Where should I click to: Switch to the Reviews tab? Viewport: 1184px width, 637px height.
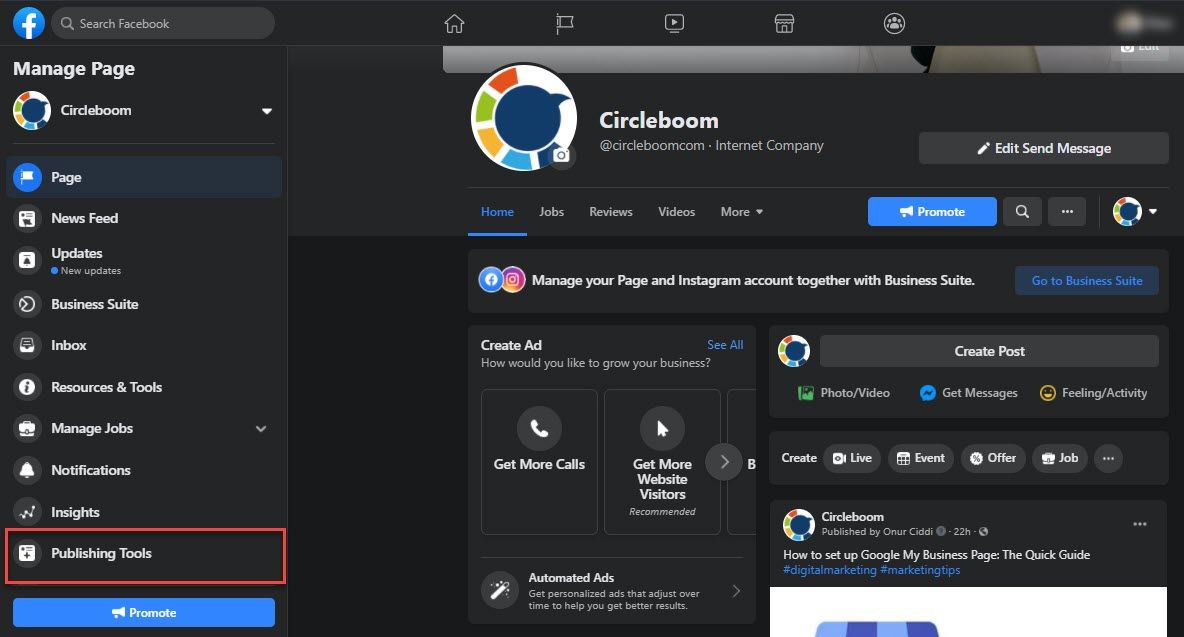pos(610,212)
